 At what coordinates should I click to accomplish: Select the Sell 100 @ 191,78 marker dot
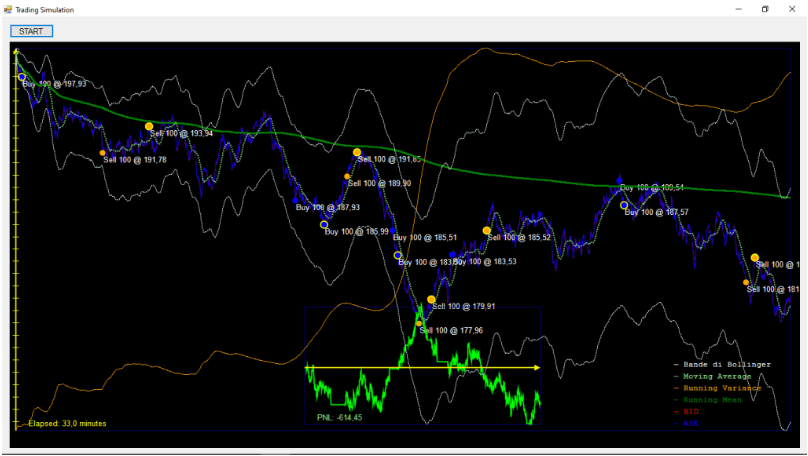tap(103, 153)
